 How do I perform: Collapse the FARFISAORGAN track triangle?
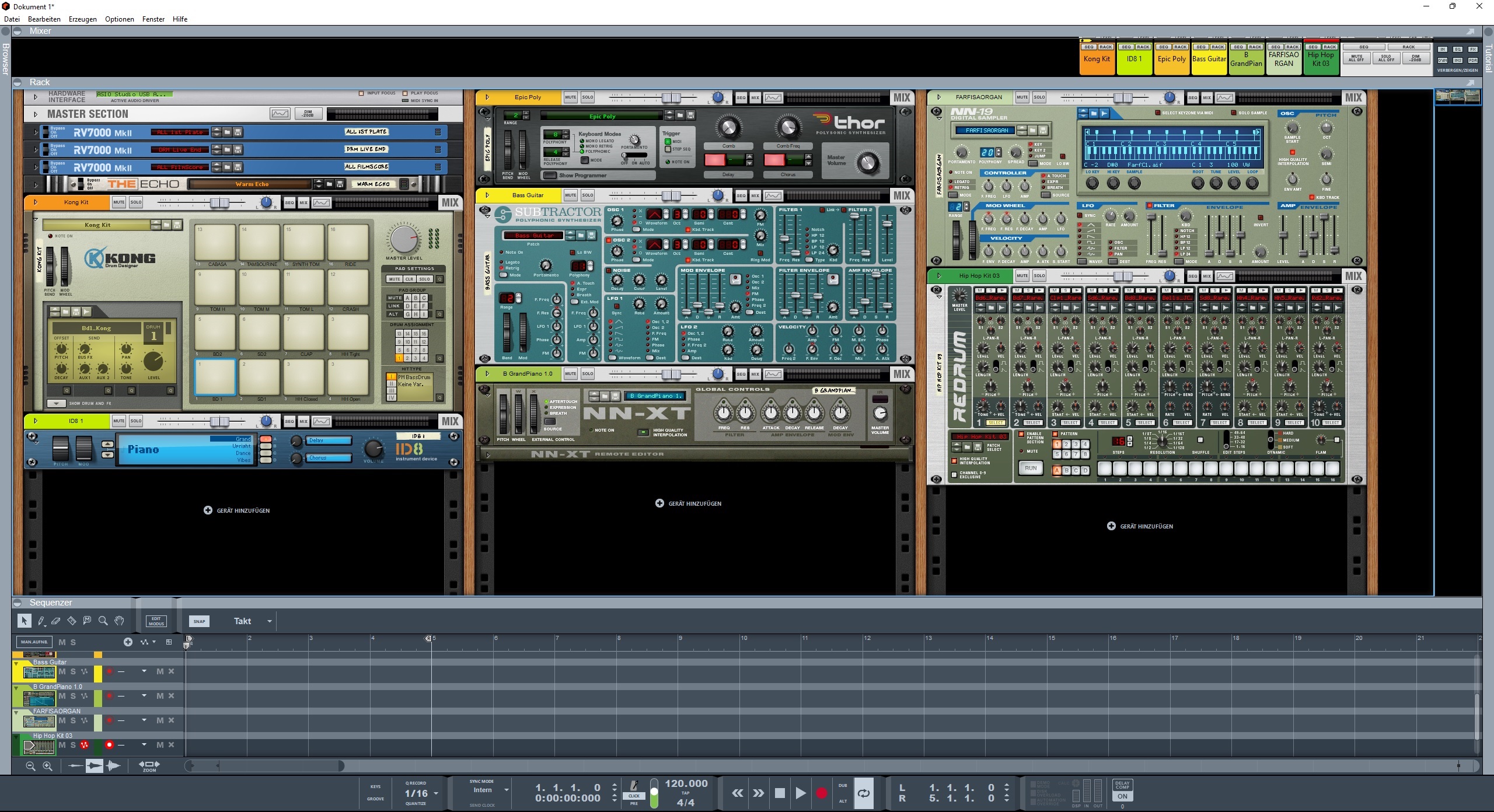pyautogui.click(x=16, y=712)
